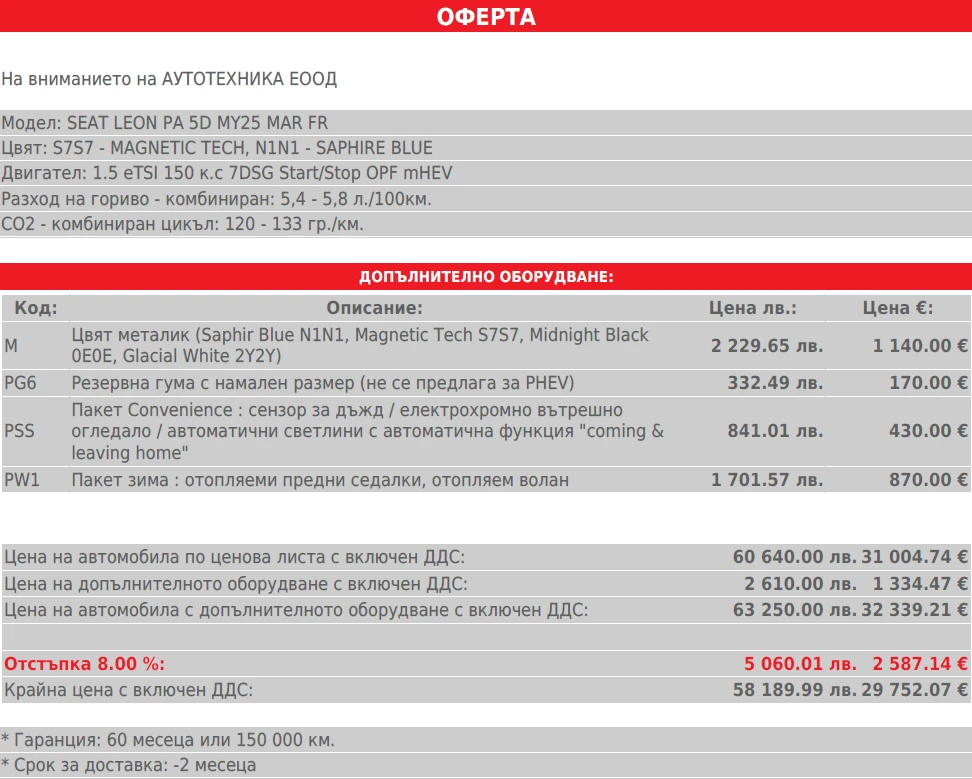Click the ОФЕРТА header title

coord(485,17)
